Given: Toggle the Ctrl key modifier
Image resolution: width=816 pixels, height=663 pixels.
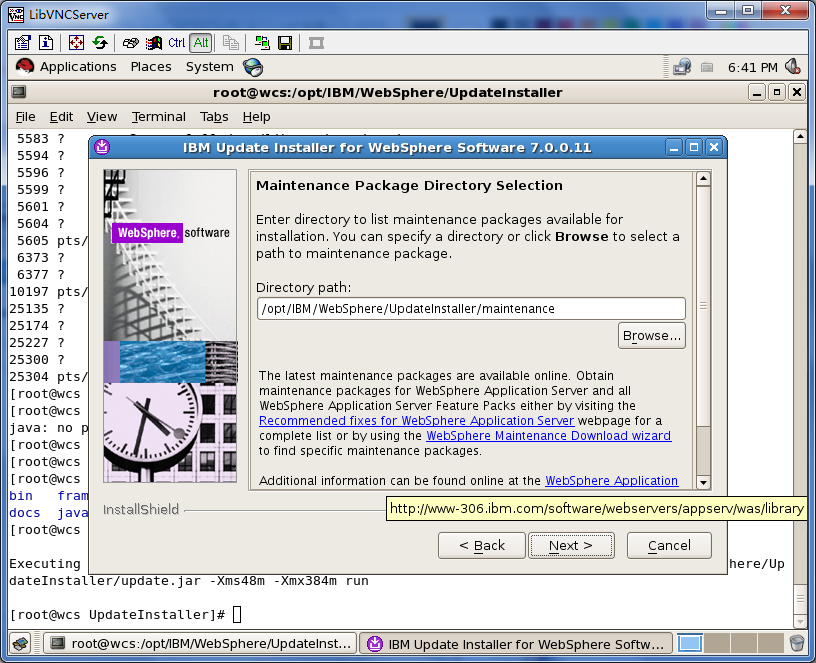Looking at the screenshot, I should (176, 43).
